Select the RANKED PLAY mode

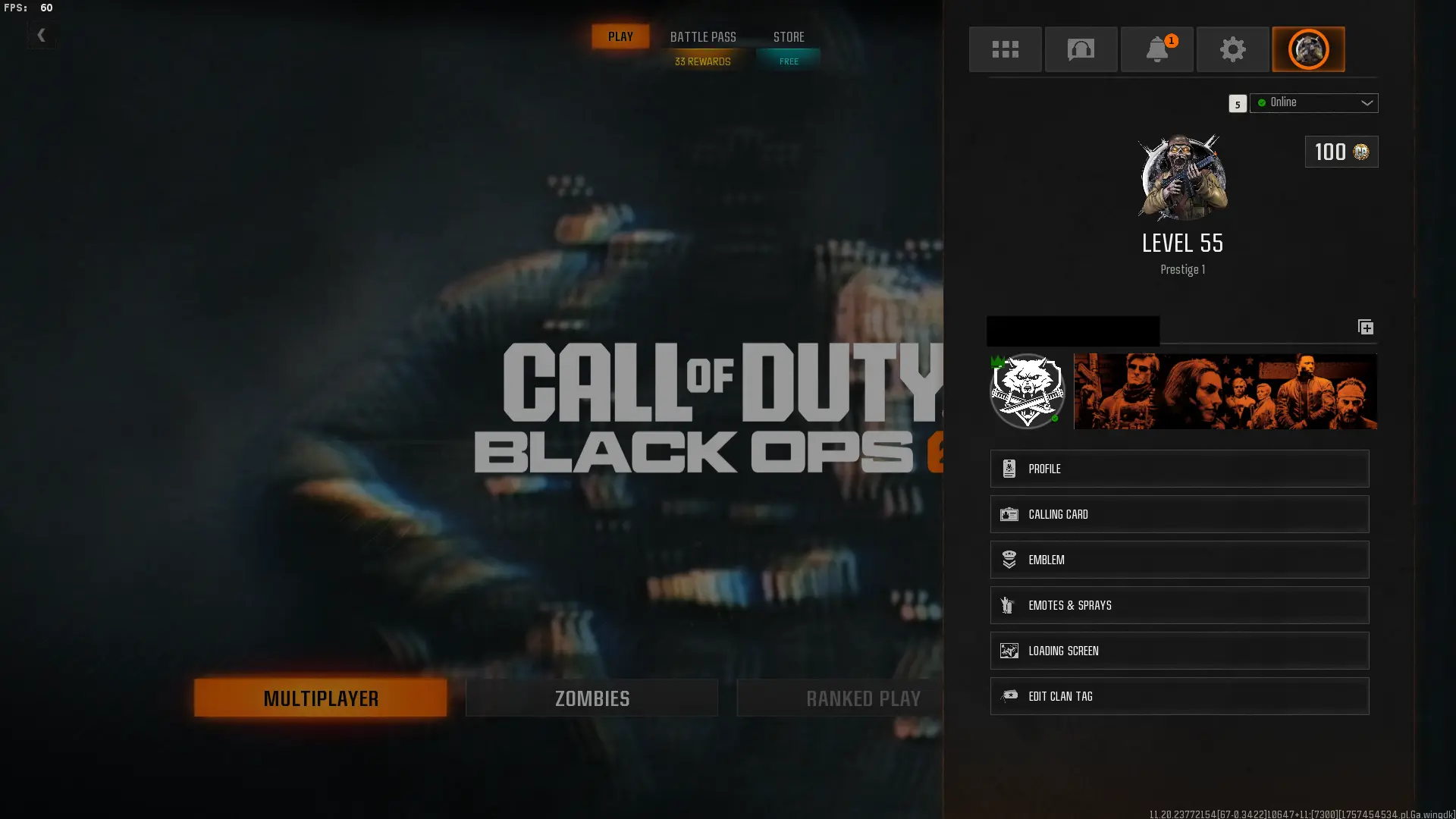839,698
